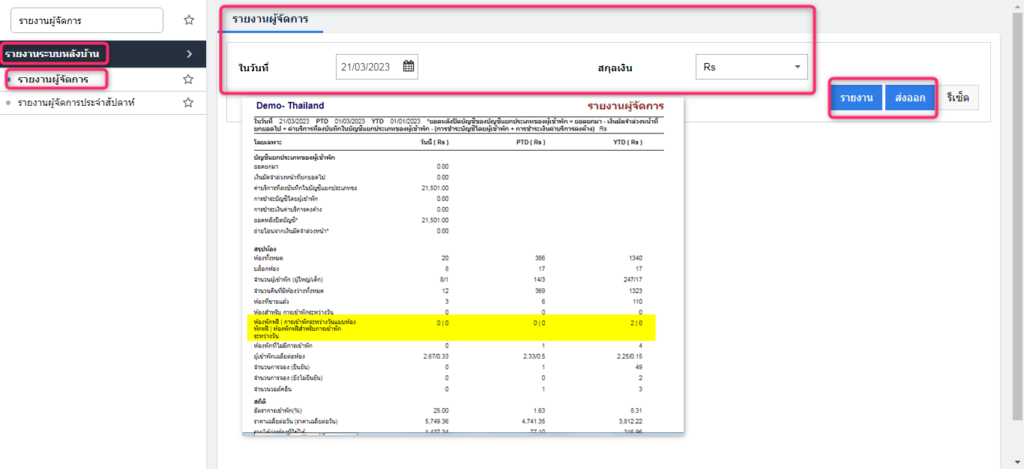
Task: Click the red รายงานผู้จัดการ report heading
Action: point(625,106)
